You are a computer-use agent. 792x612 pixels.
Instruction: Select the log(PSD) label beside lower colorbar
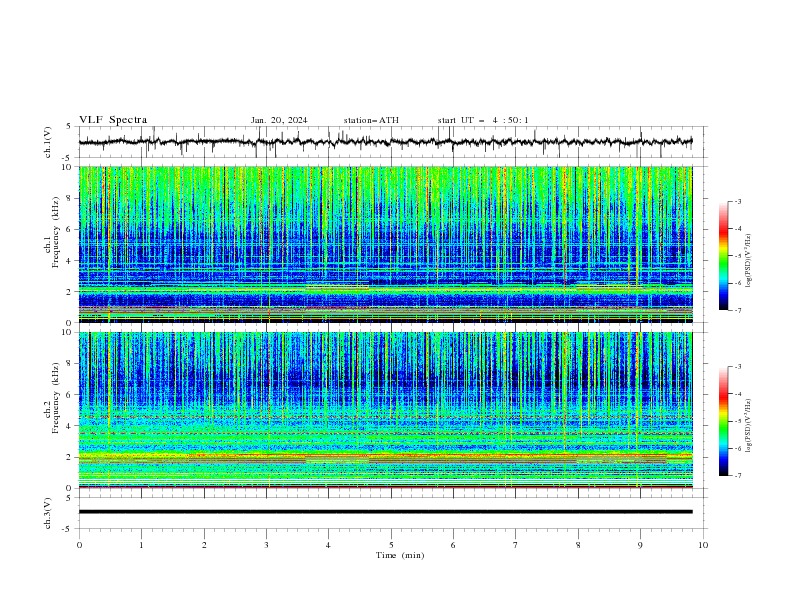[749, 426]
